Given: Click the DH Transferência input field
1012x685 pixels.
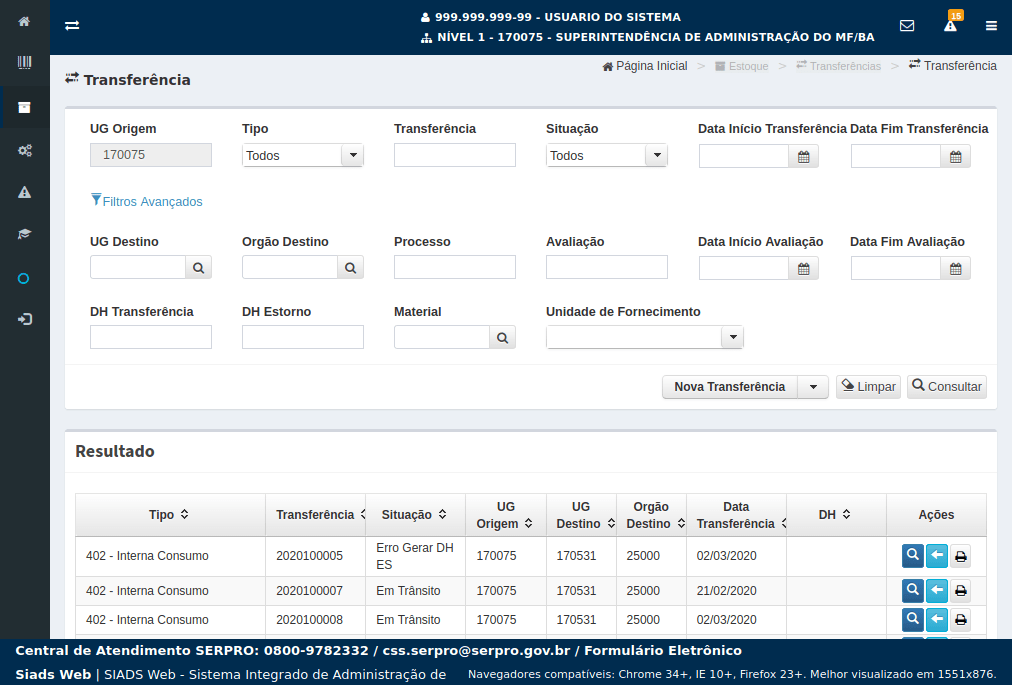Looking at the screenshot, I should coord(151,337).
